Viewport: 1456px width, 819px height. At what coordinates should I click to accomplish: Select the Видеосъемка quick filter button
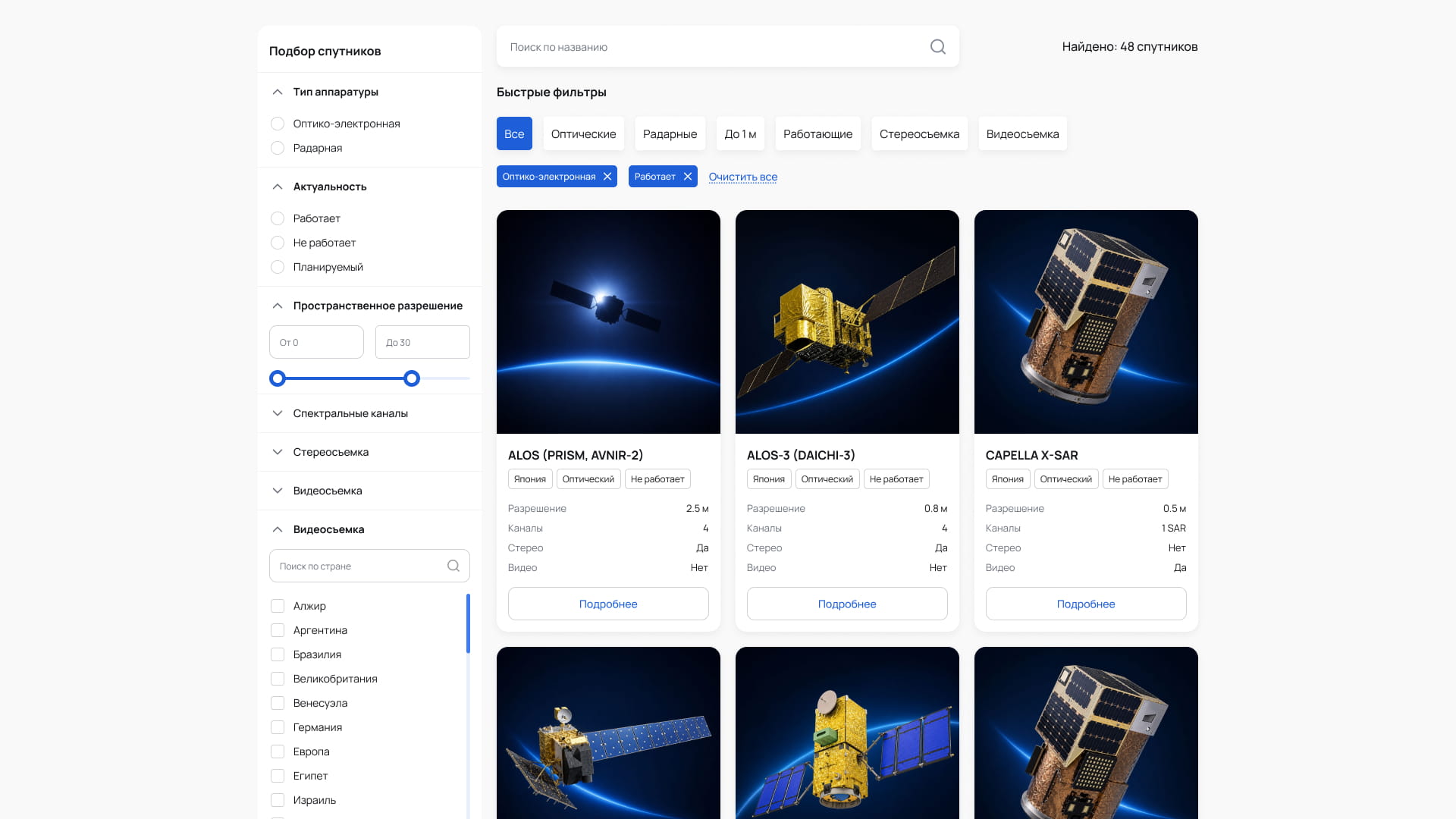[1022, 133]
